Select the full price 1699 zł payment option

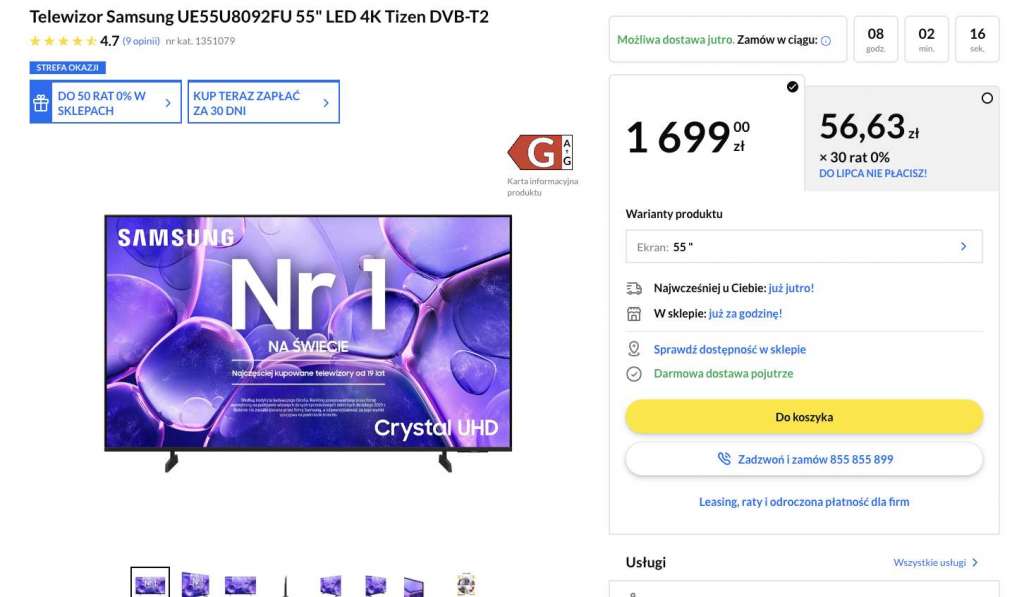[700, 135]
